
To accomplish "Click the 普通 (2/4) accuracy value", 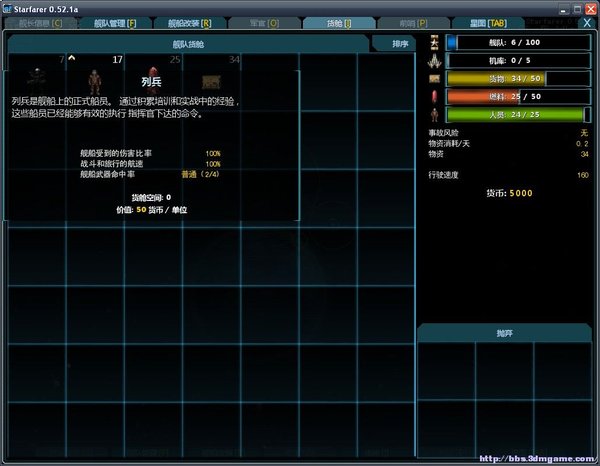I will (x=200, y=174).
